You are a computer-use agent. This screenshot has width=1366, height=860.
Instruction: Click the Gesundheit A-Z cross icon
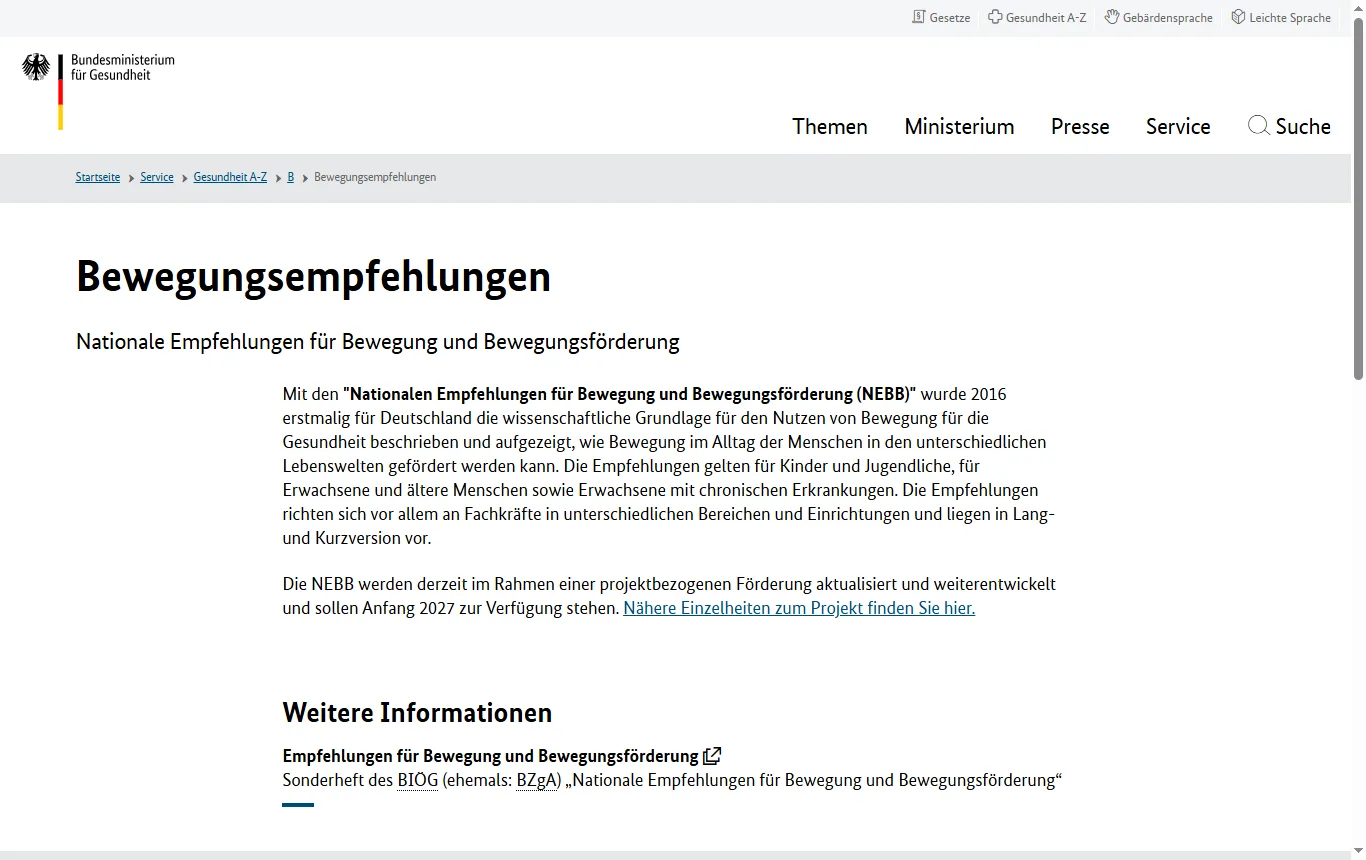coord(995,17)
